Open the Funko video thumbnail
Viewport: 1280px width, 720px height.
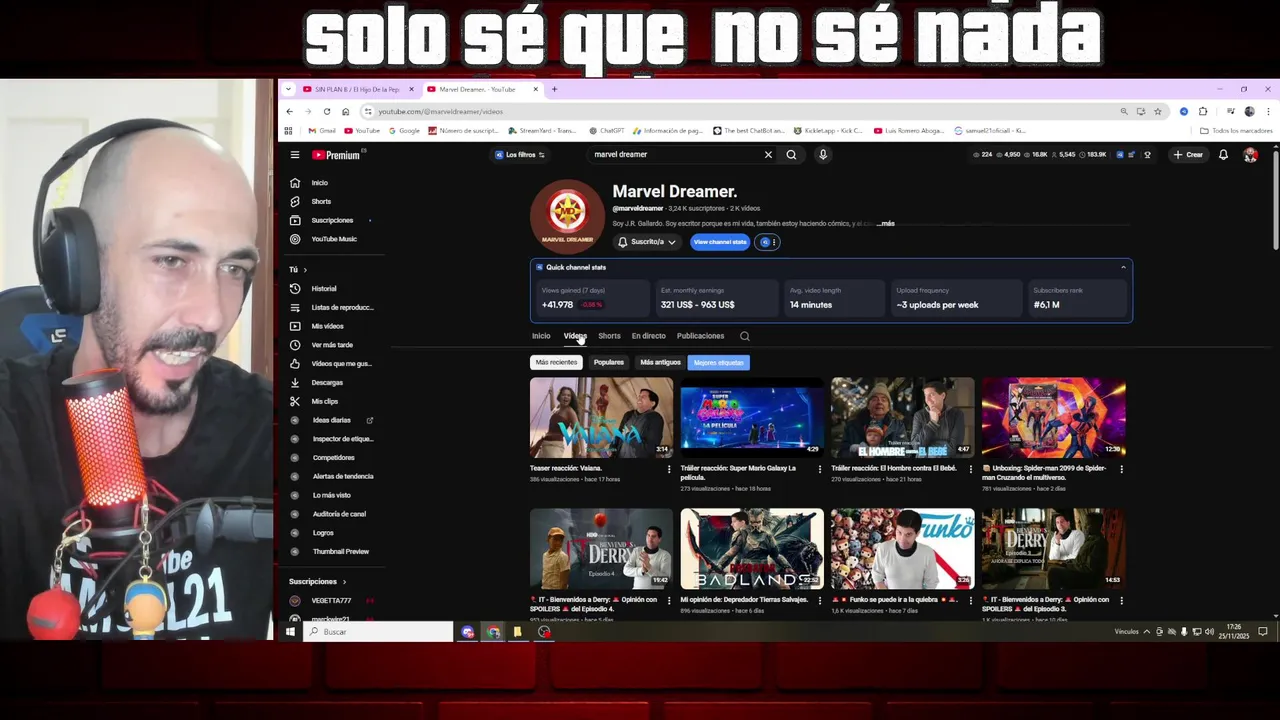click(x=902, y=549)
